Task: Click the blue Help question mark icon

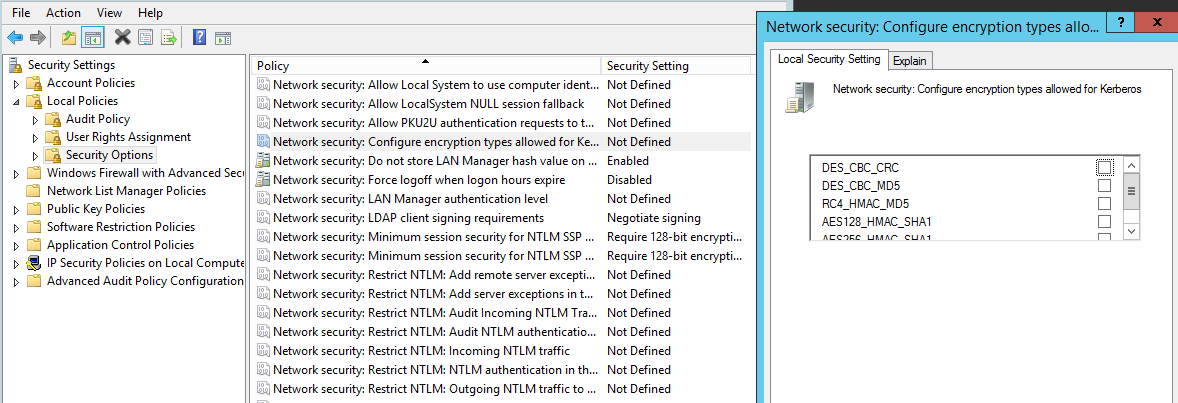Action: pos(199,38)
